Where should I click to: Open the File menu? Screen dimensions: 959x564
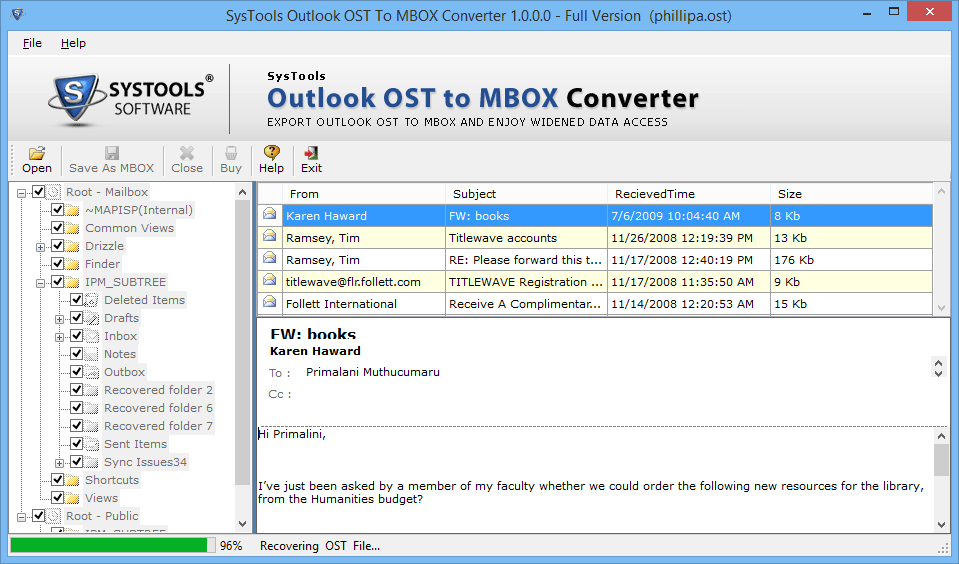pos(32,43)
